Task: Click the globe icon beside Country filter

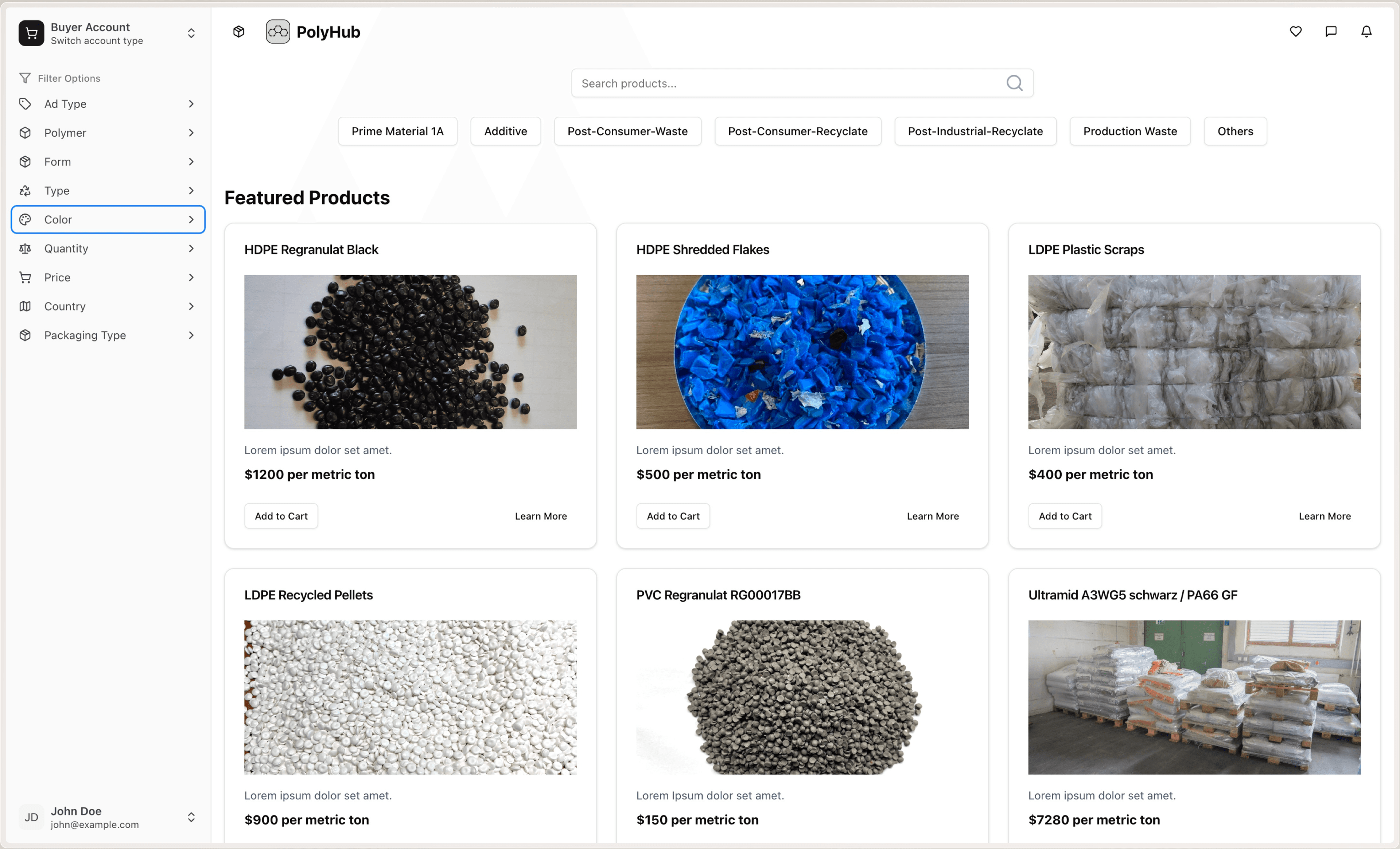Action: tap(25, 306)
